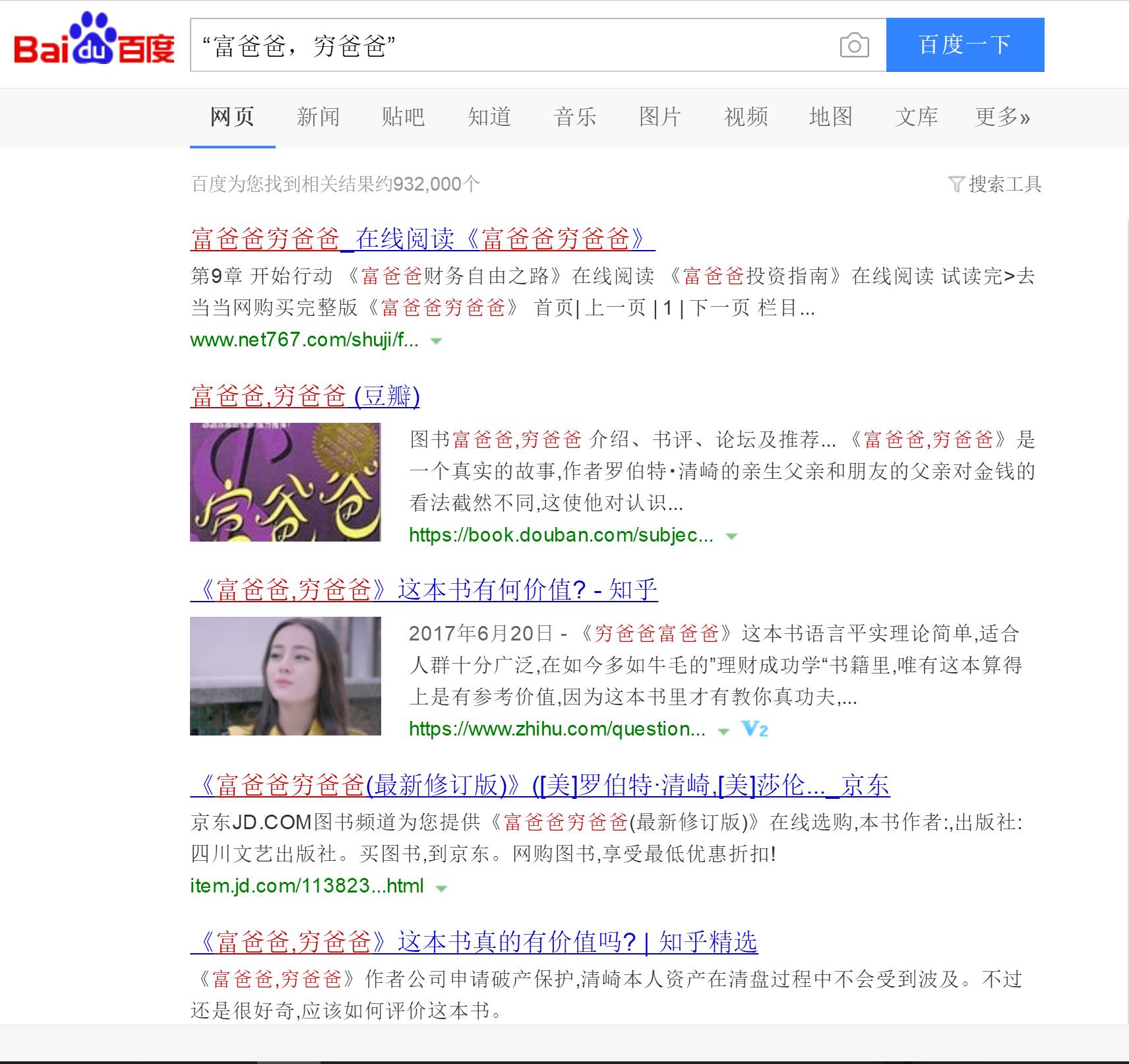Expand dropdown arrow beside zhihu URL

[723, 731]
